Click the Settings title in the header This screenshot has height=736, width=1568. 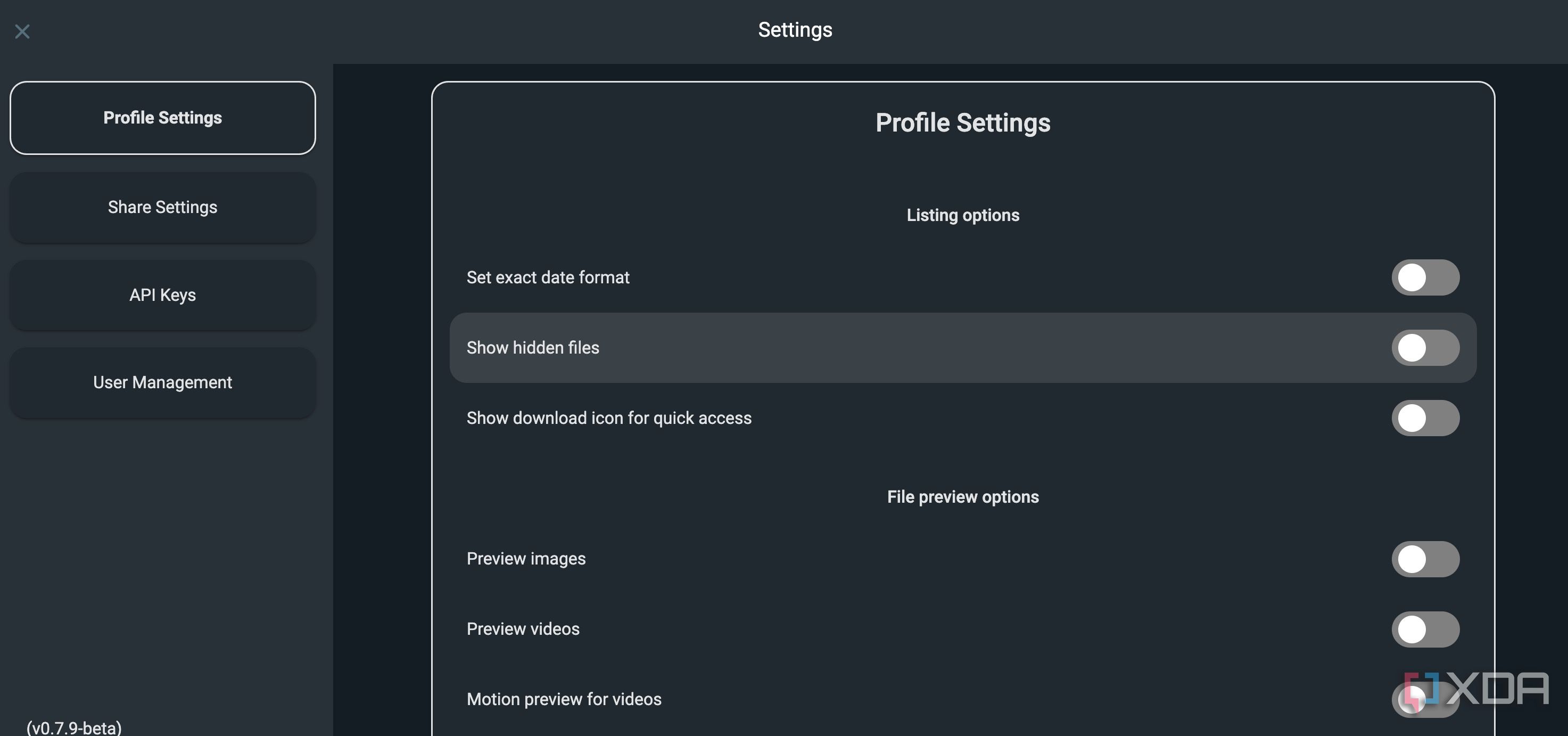(795, 30)
